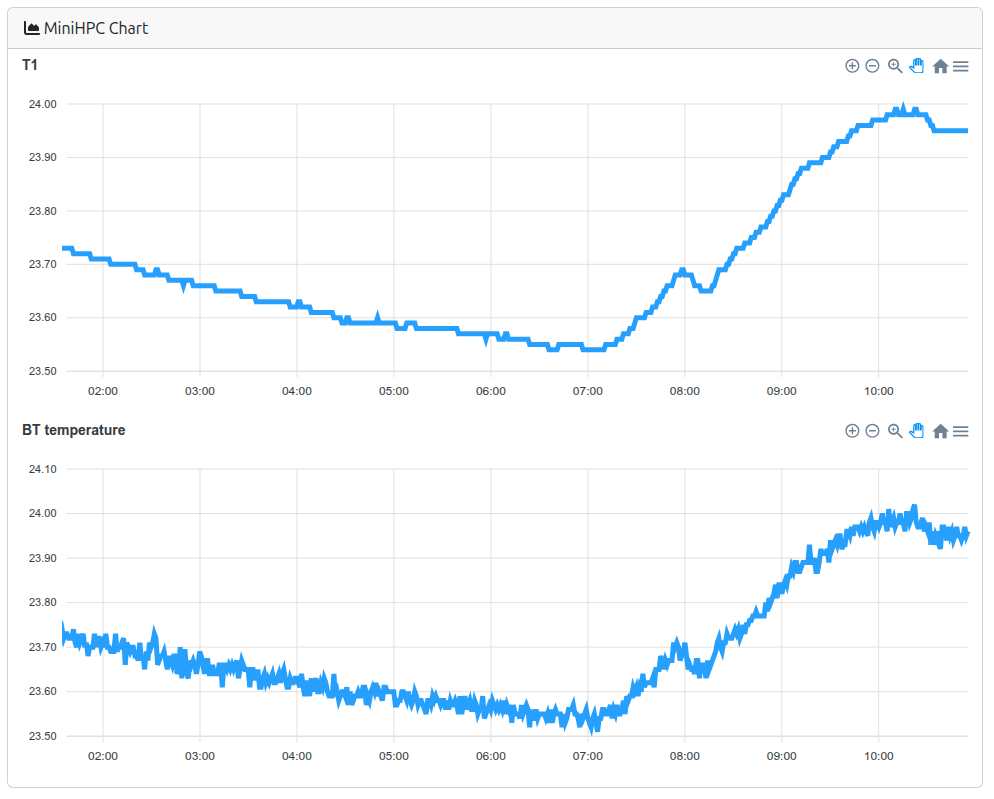Image resolution: width=994 pixels, height=799 pixels.
Task: Activate selection zoom on BT temperature chart
Action: [895, 431]
